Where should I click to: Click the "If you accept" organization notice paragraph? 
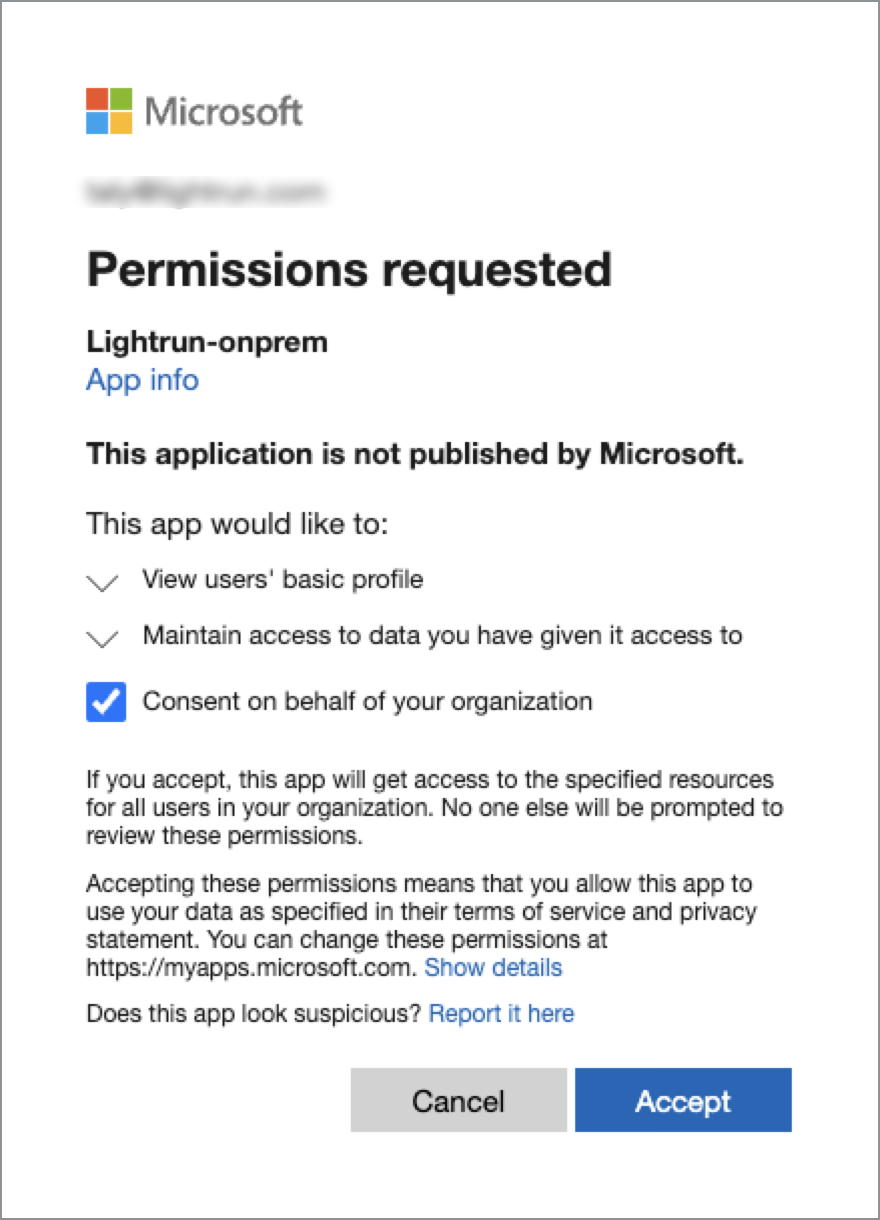click(434, 807)
